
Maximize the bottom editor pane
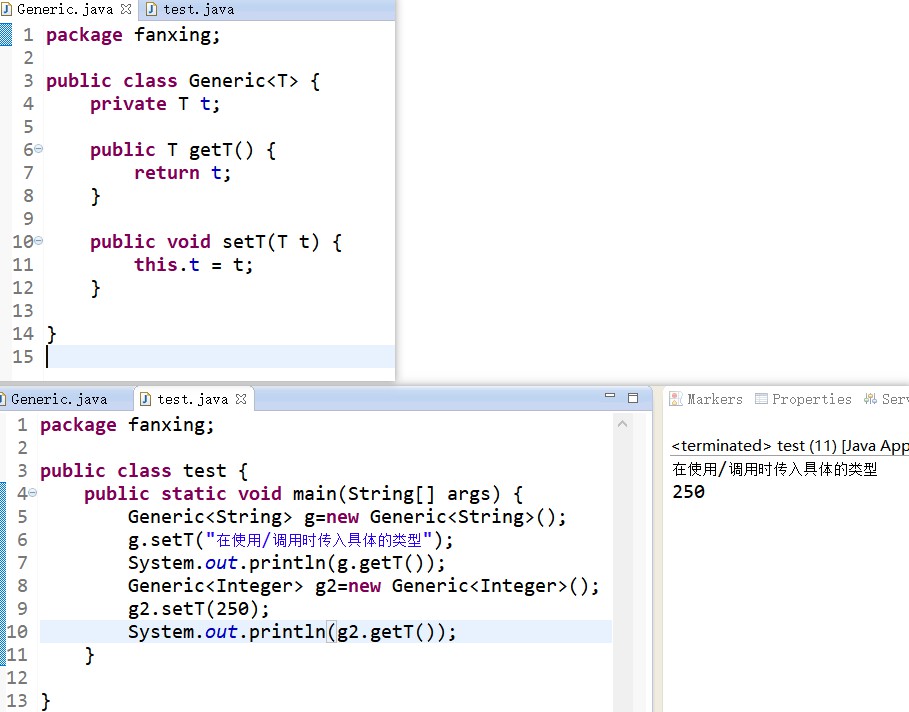coord(633,398)
